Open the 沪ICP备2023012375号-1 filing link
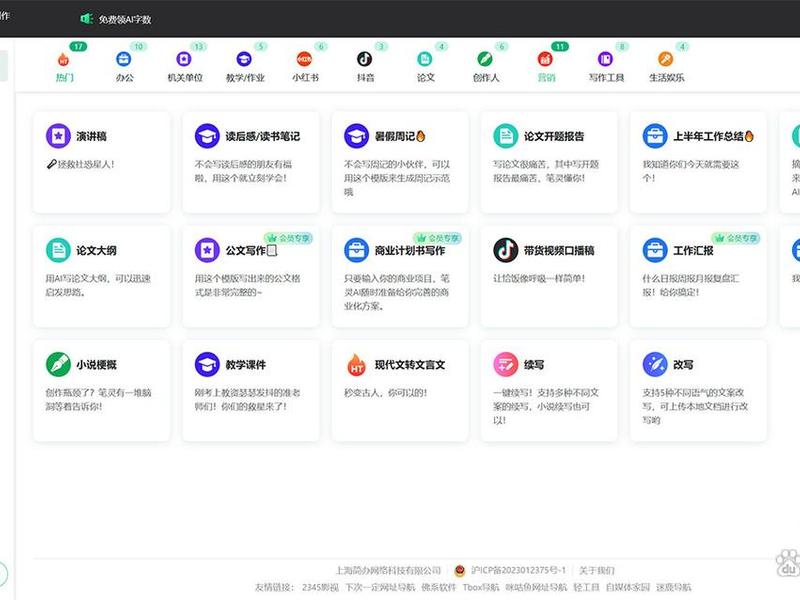 518,570
